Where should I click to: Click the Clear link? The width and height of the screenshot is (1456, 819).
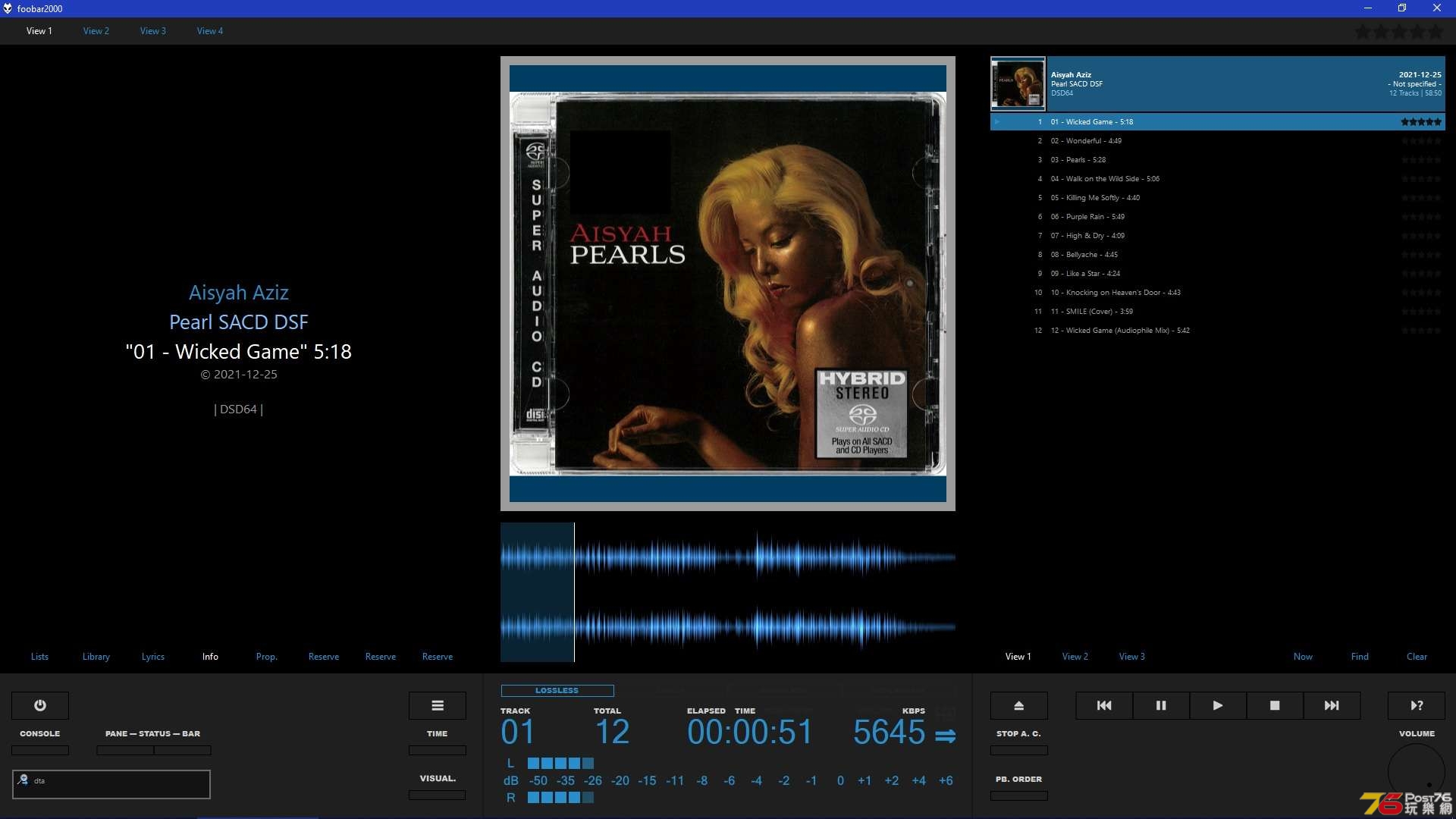pyautogui.click(x=1417, y=657)
